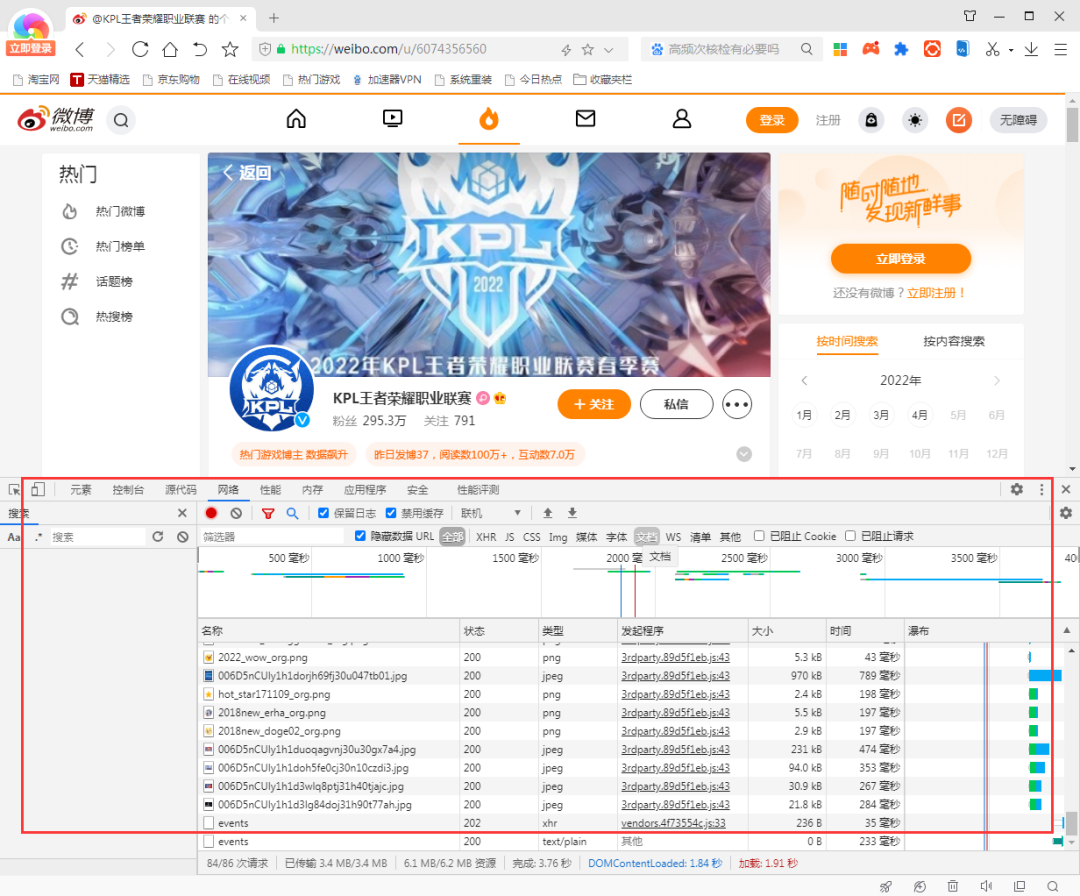Switch to the 性能 DevTools tab
Screen dimensions: 1080x896
(270, 490)
